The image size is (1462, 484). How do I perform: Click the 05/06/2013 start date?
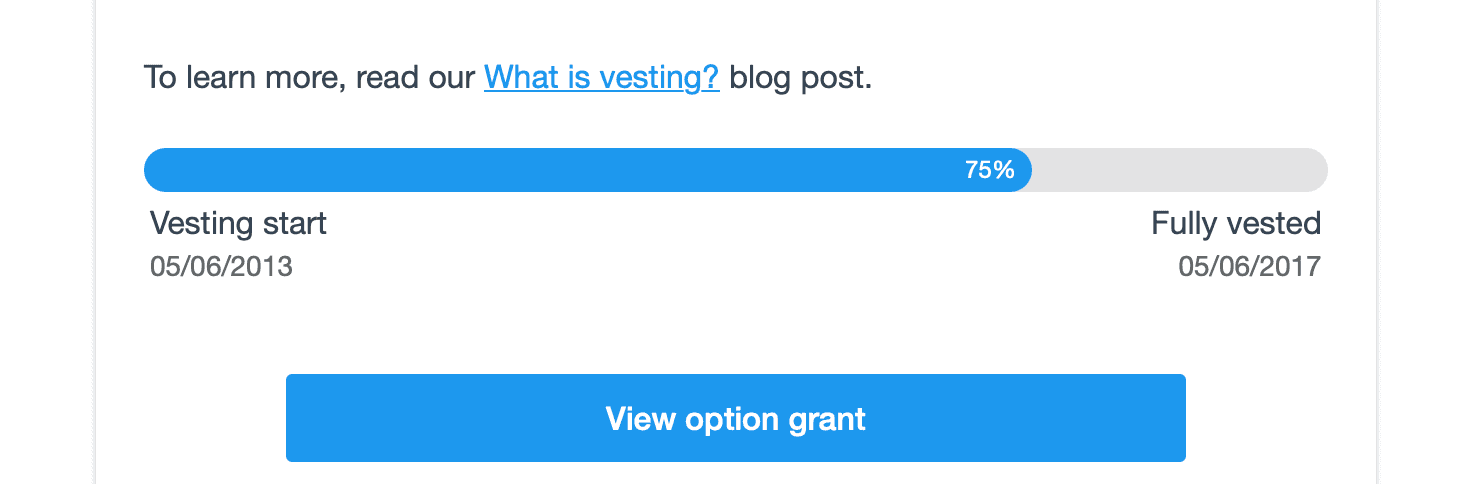[x=221, y=267]
